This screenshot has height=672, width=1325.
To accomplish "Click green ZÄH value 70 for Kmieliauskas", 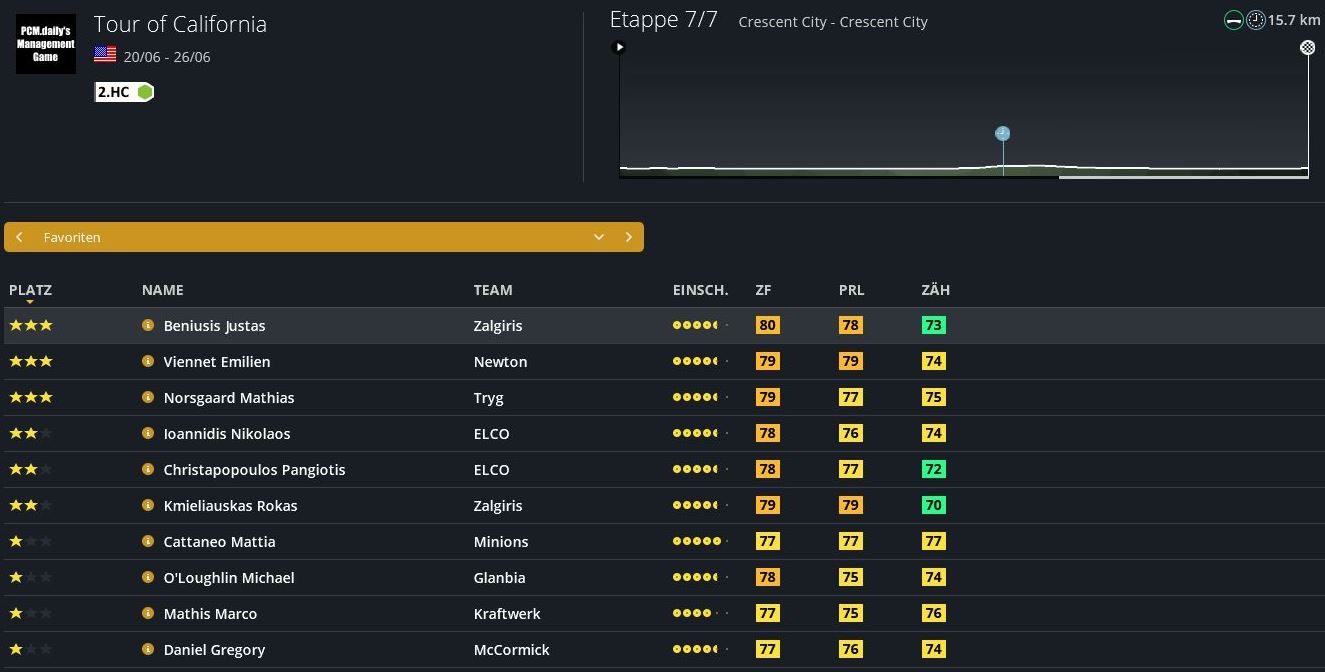I will 933,505.
